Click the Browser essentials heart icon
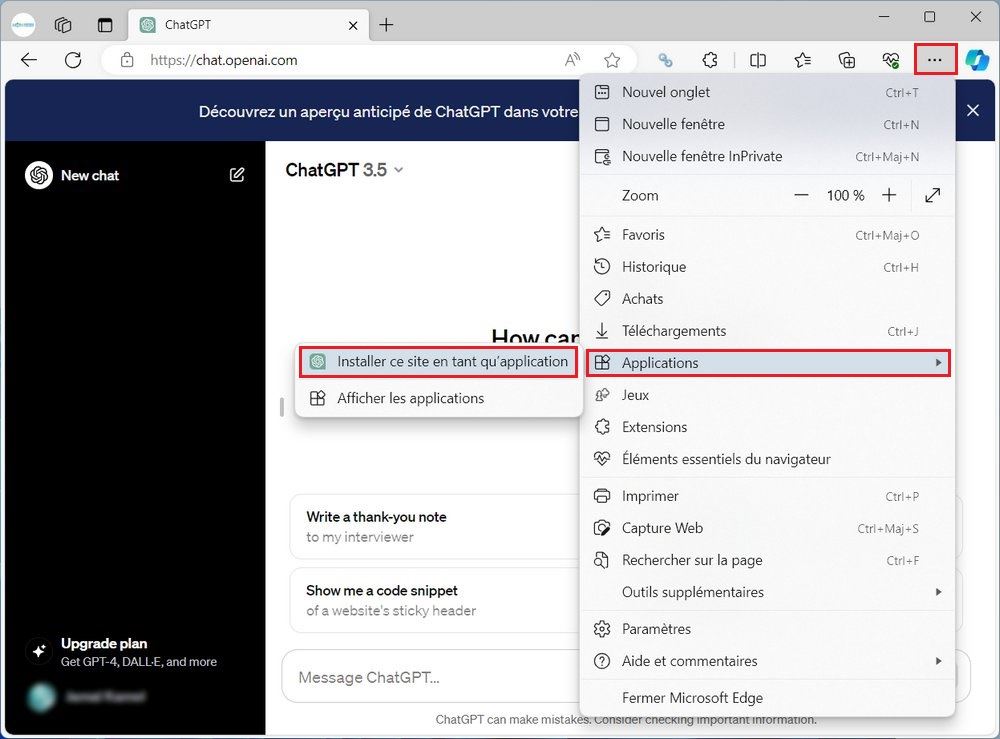The width and height of the screenshot is (1000, 739). pyautogui.click(x=890, y=60)
